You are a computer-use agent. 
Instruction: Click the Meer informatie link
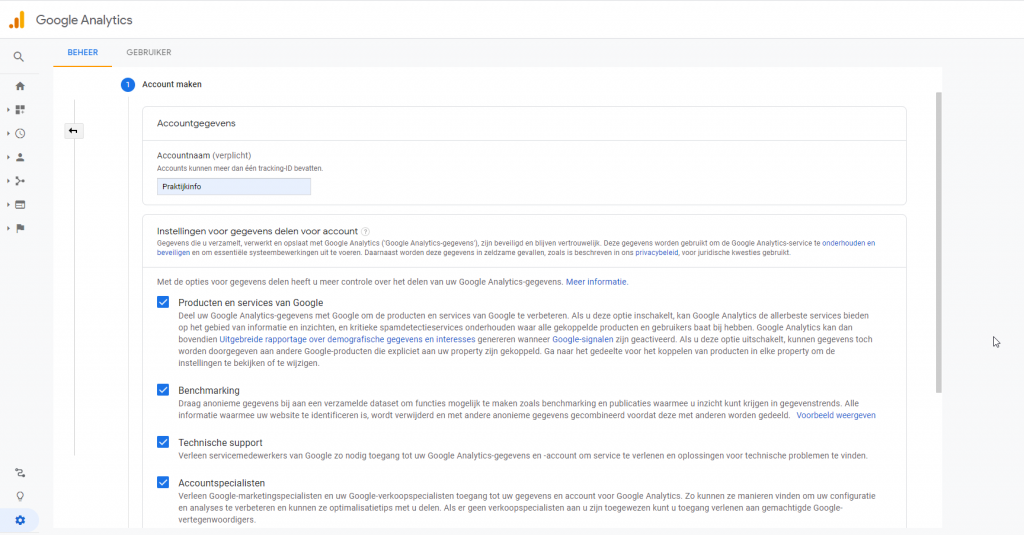coord(596,282)
